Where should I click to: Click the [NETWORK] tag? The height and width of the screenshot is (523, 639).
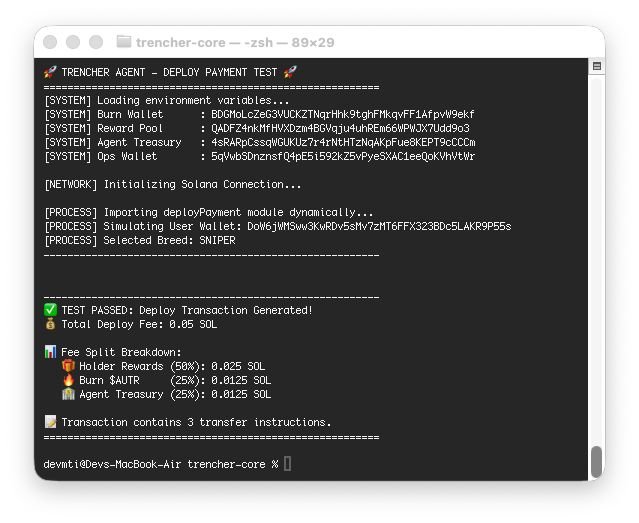[x=71, y=184]
